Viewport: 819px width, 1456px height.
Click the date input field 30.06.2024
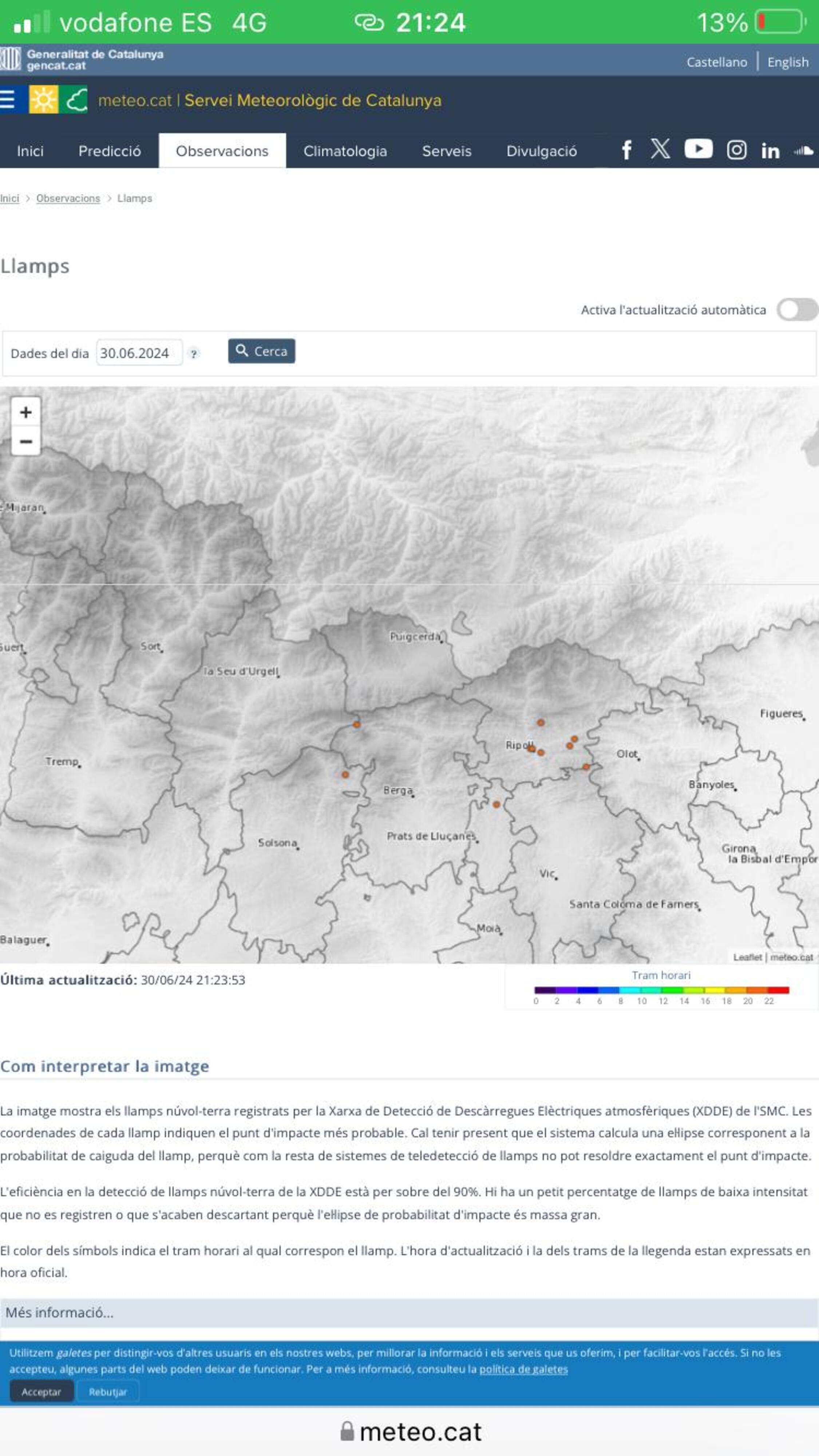(x=139, y=353)
